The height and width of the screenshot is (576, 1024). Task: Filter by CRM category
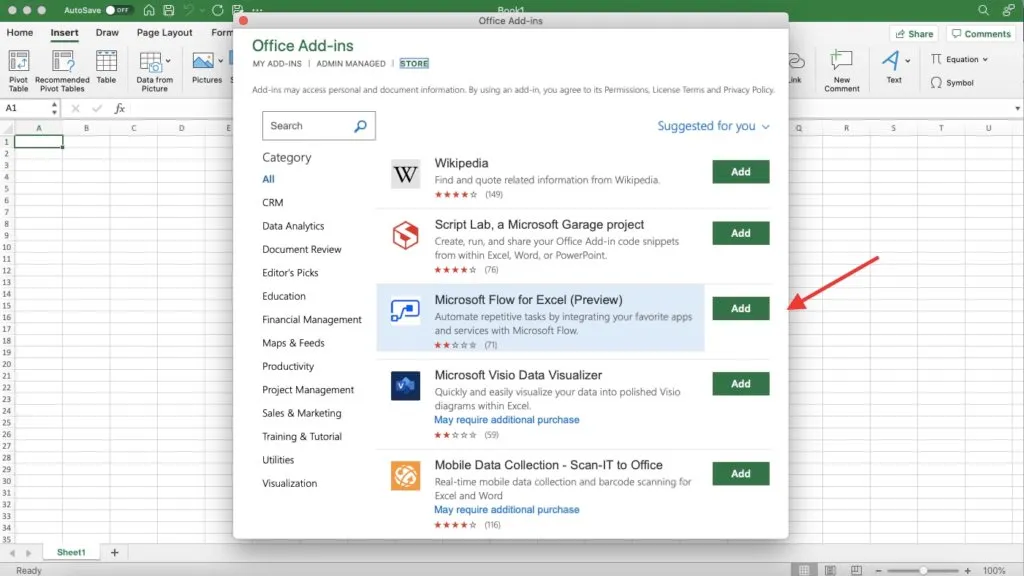[272, 202]
